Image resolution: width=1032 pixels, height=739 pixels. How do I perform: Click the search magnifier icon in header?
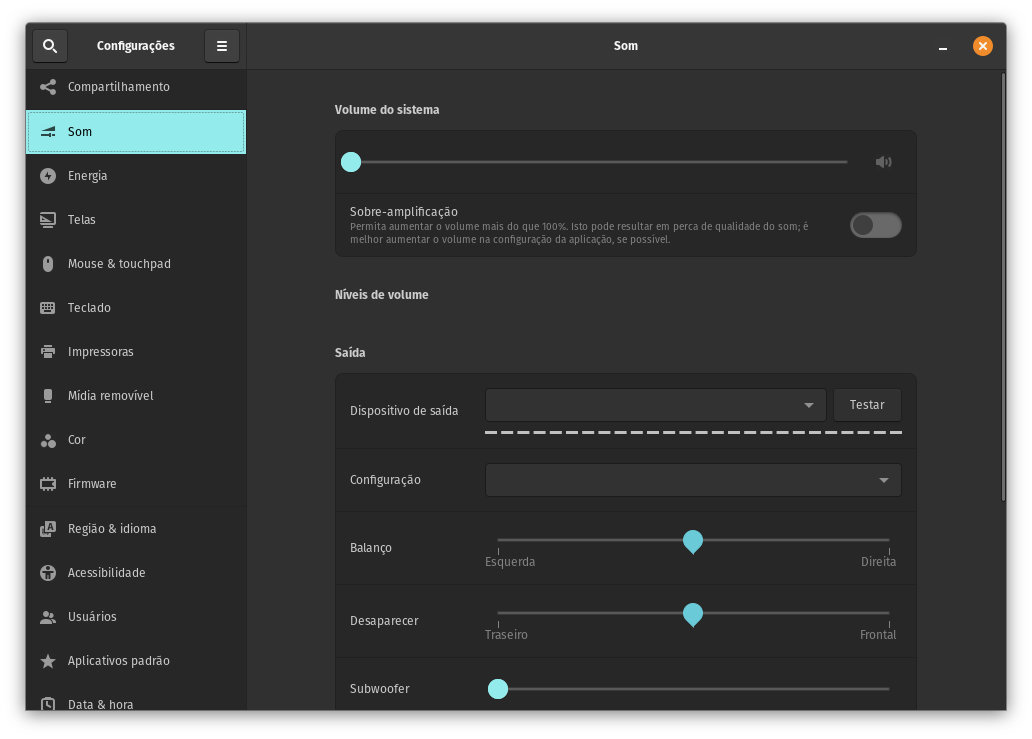pyautogui.click(x=50, y=46)
